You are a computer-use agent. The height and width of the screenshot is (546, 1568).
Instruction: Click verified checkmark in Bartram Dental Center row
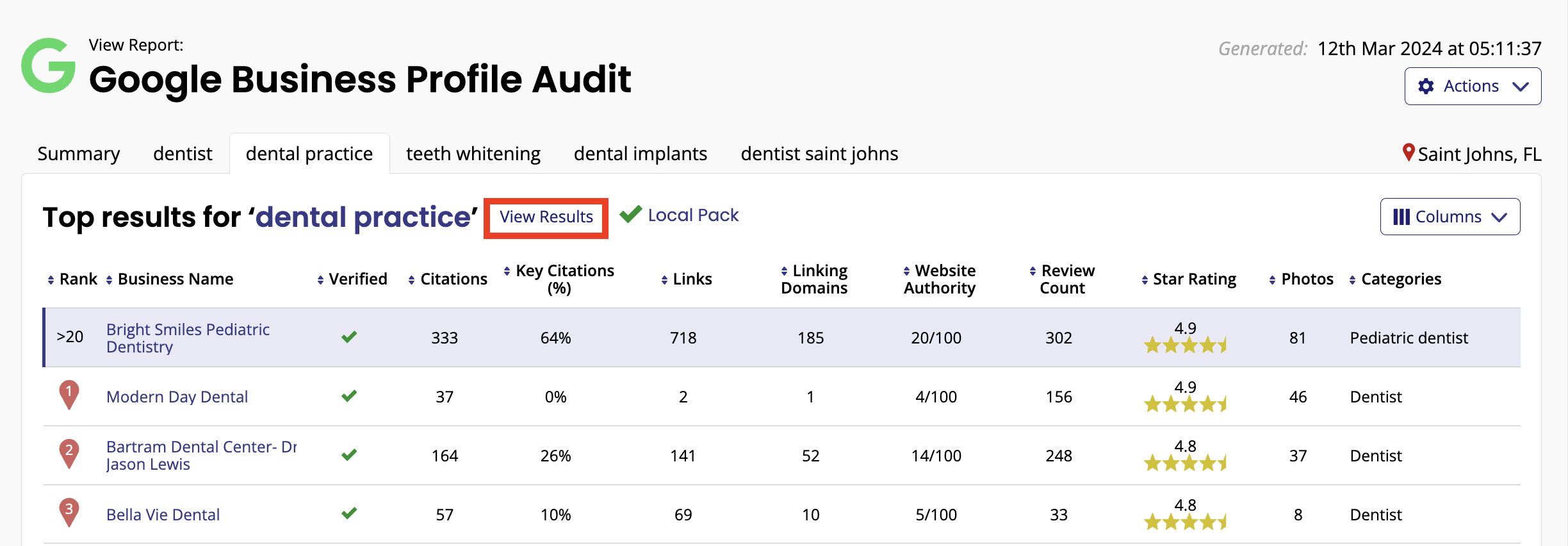pos(349,455)
